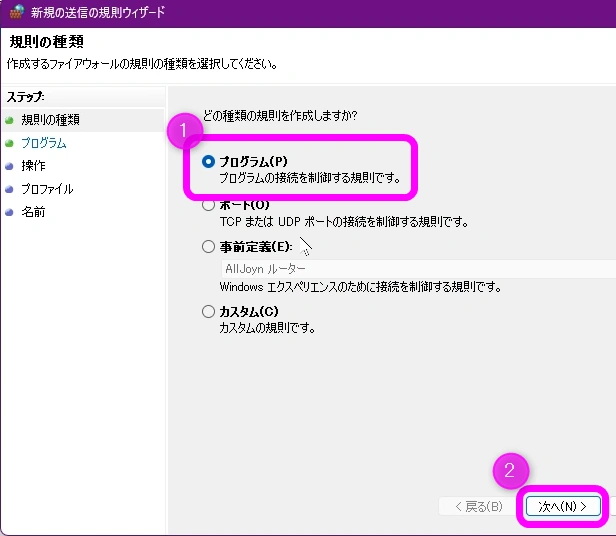Open the AllJoyn ルーター predefined dropdown
The width and height of the screenshot is (616, 536).
(418, 269)
